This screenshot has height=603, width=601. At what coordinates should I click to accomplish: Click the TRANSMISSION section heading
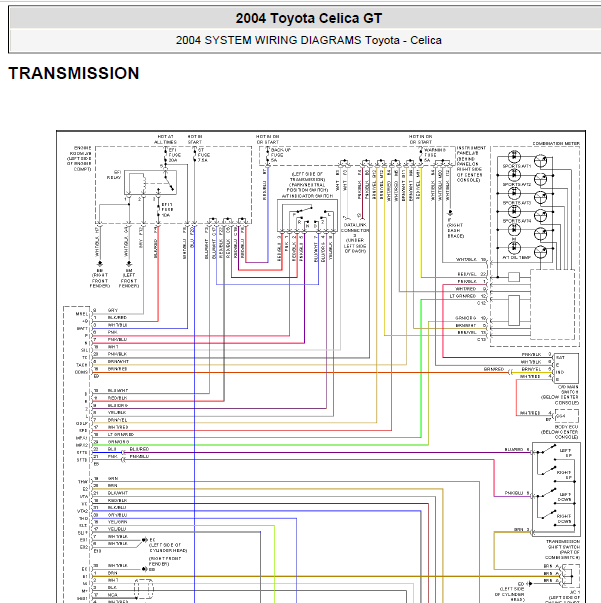point(74,73)
